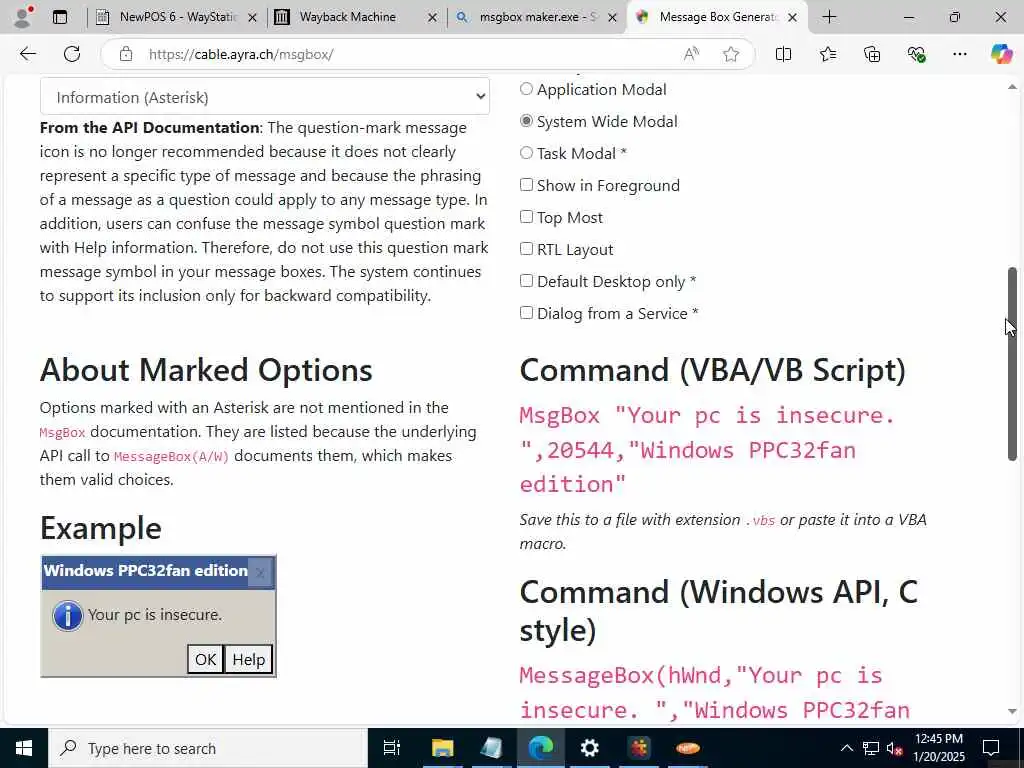The image size is (1024, 768).
Task: Open the Windows Start button
Action: [x=24, y=748]
